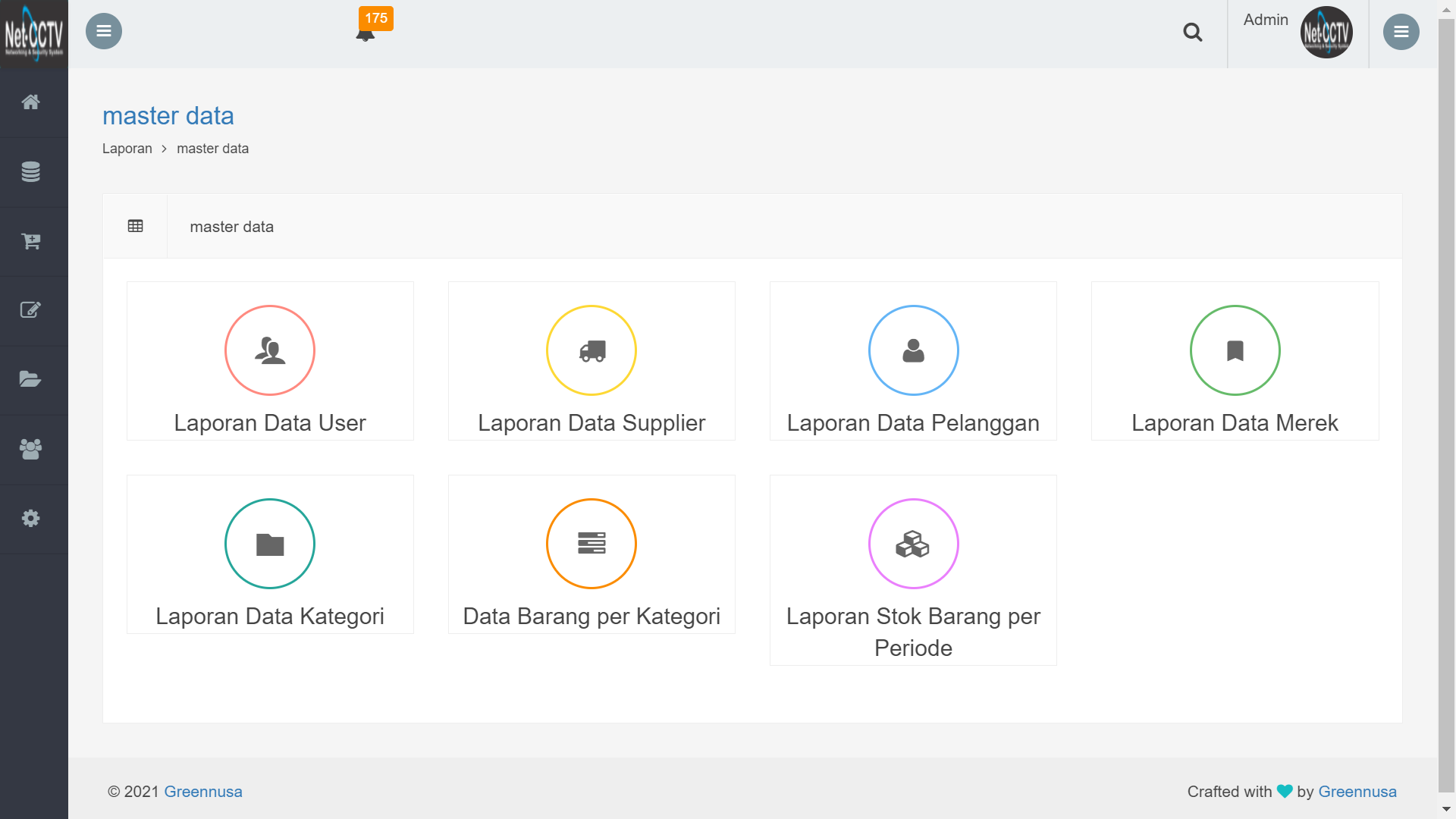Select the edit pencil sidebar icon
This screenshot has height=819, width=1456.
click(x=30, y=310)
